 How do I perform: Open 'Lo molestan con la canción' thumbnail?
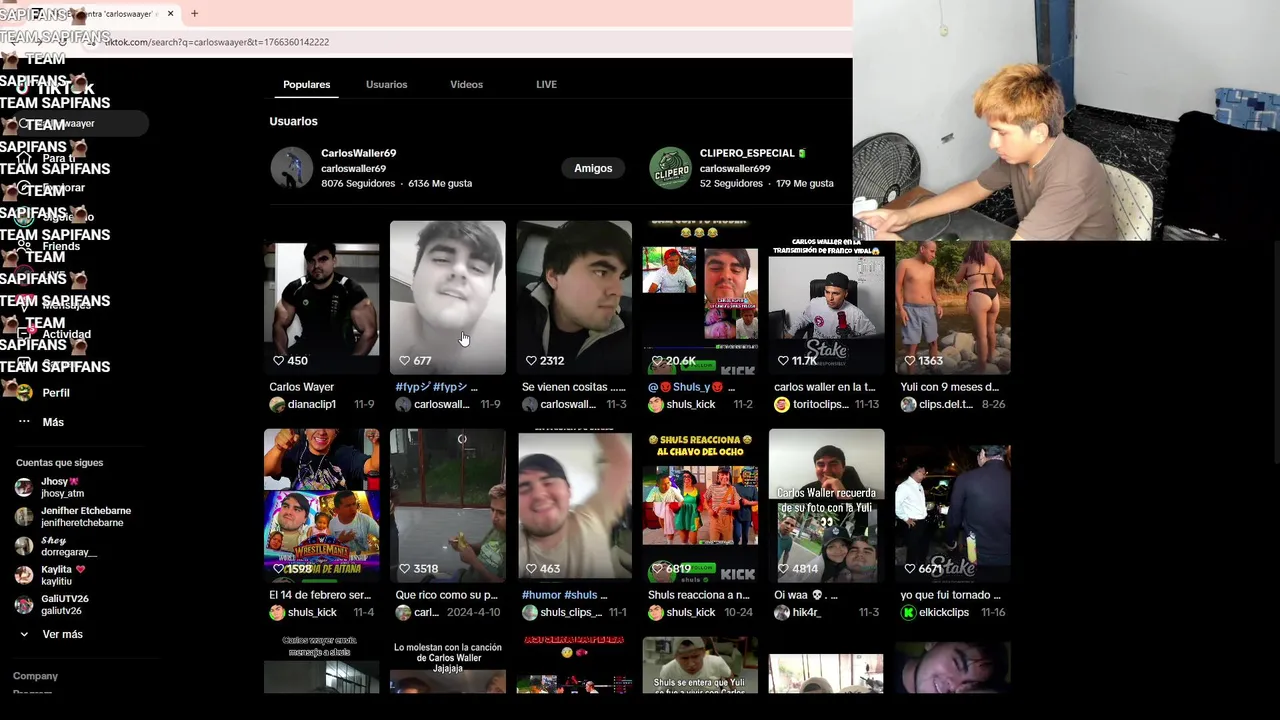click(447, 665)
